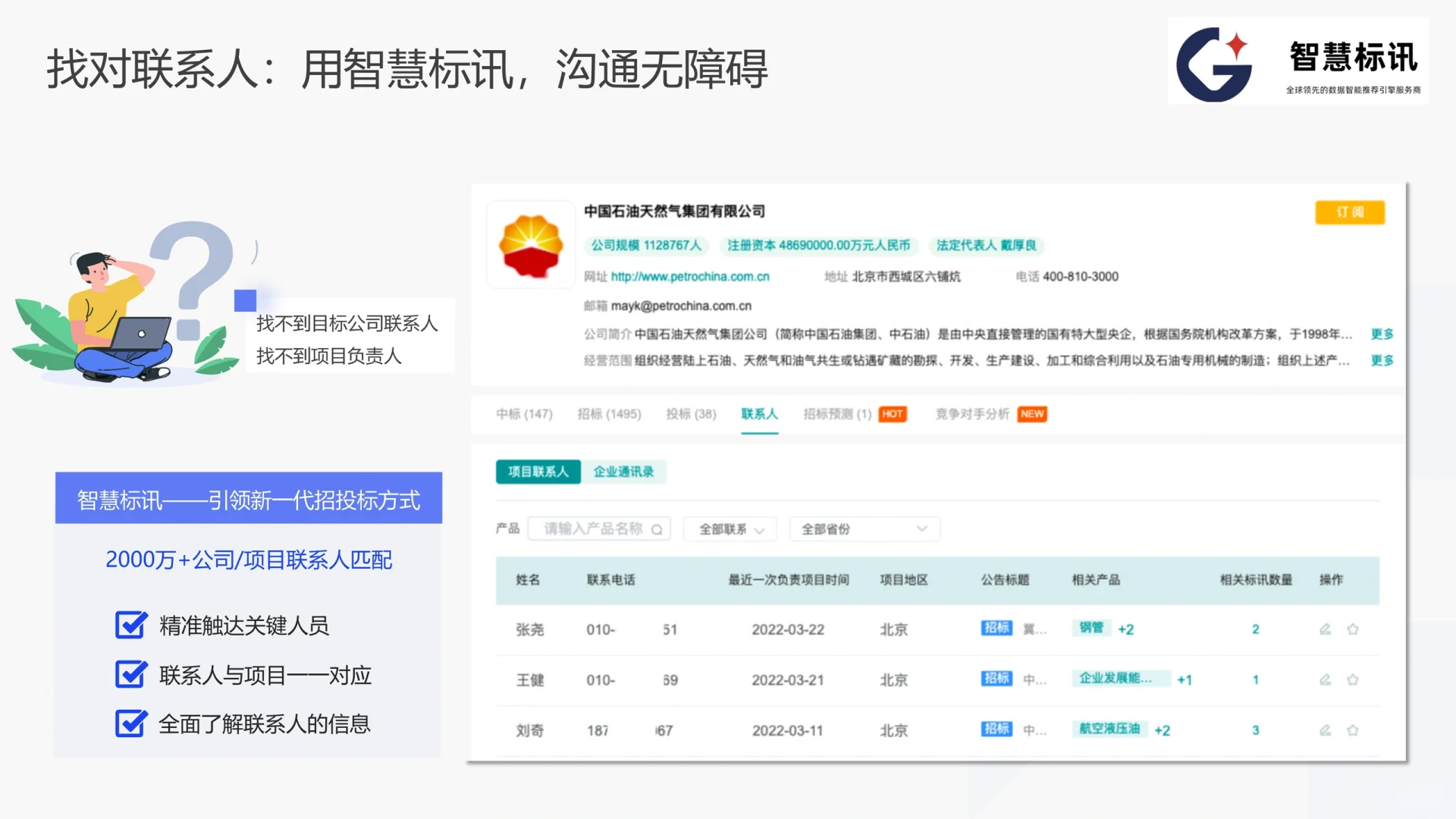
Task: Click the edit pencil icon on 张尧's row
Action: tap(1325, 629)
